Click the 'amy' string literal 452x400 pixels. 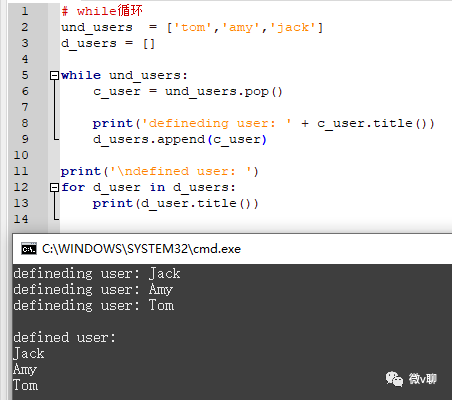tap(241, 28)
